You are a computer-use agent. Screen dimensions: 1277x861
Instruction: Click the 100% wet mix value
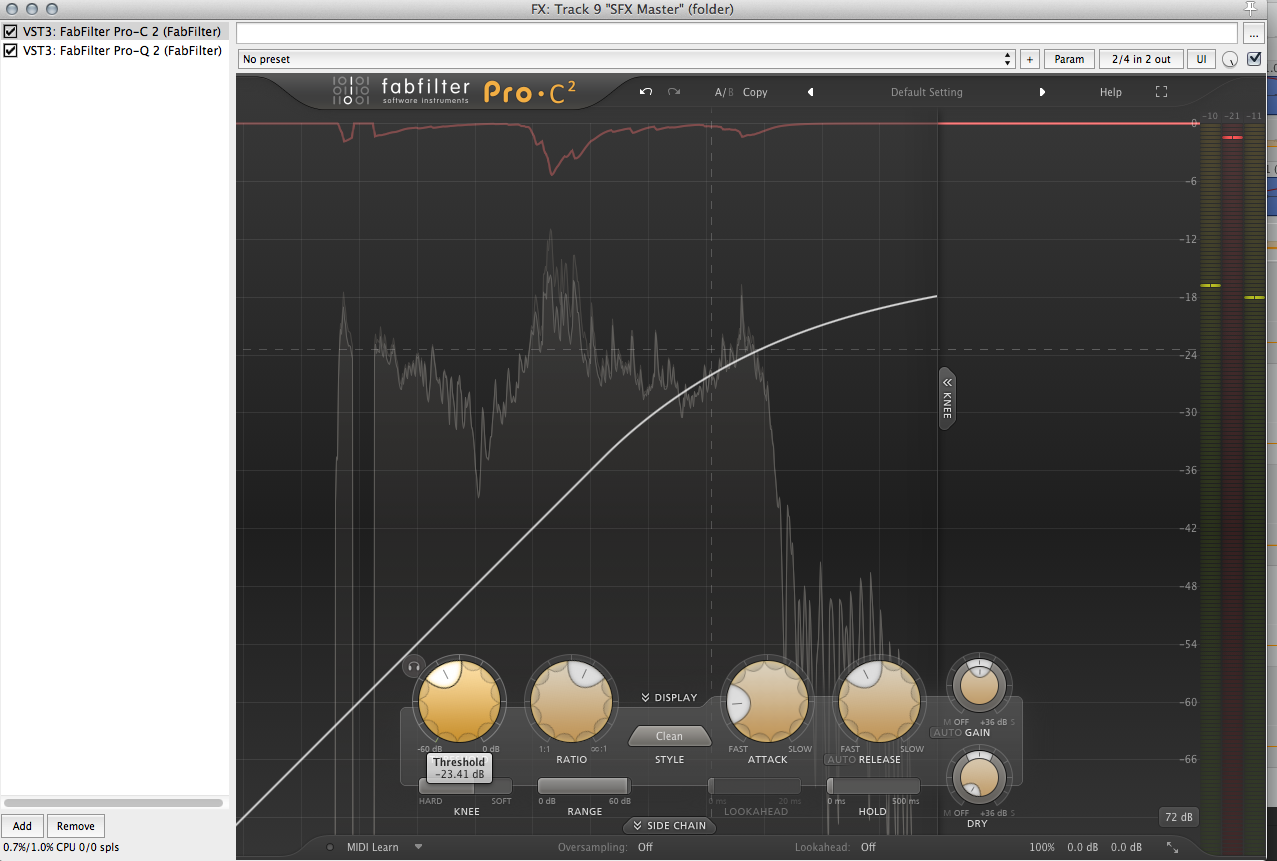pyautogui.click(x=1042, y=847)
